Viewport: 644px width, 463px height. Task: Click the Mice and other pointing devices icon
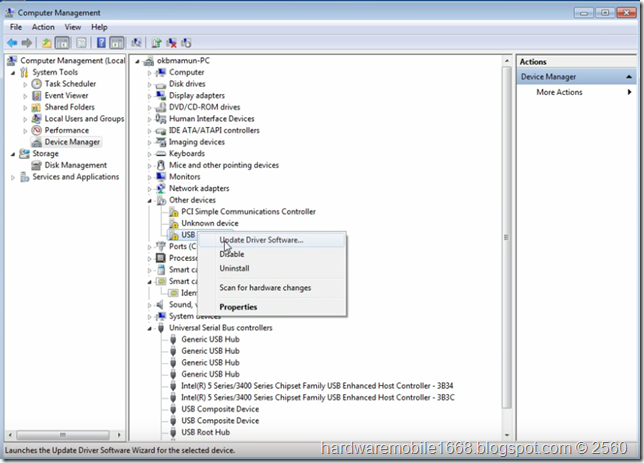pyautogui.click(x=161, y=165)
